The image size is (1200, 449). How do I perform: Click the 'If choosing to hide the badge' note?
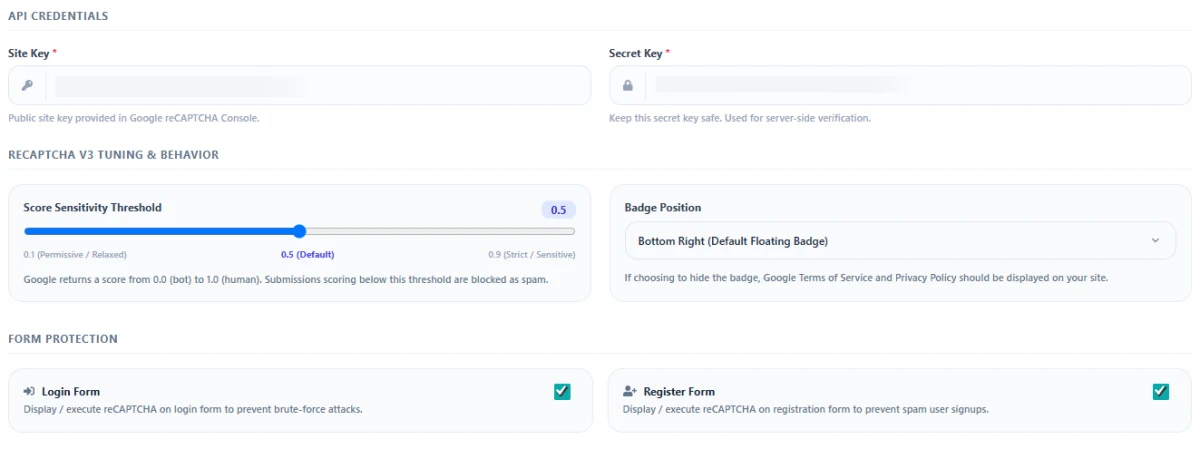(x=866, y=278)
